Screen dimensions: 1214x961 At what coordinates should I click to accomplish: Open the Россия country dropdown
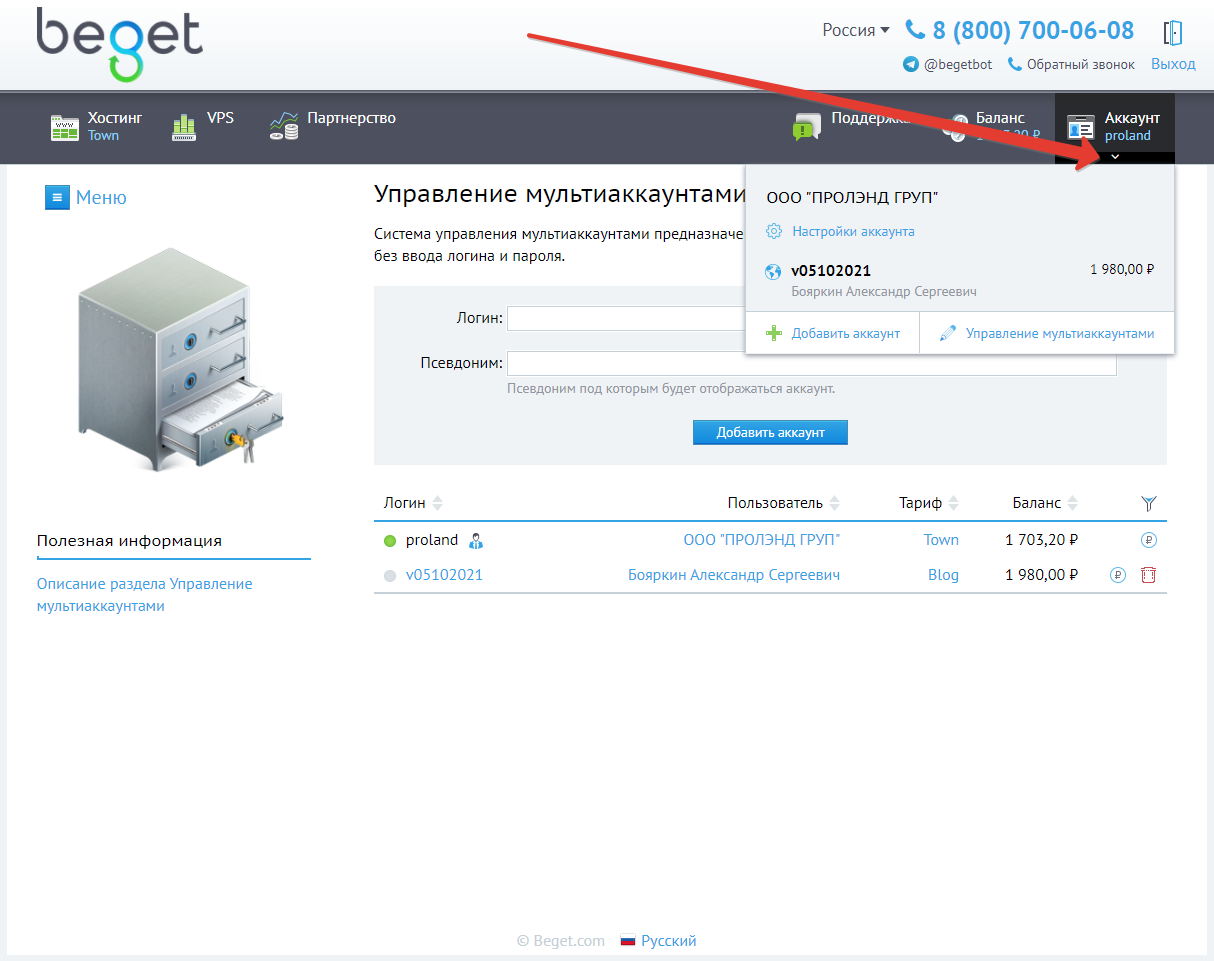pyautogui.click(x=855, y=30)
